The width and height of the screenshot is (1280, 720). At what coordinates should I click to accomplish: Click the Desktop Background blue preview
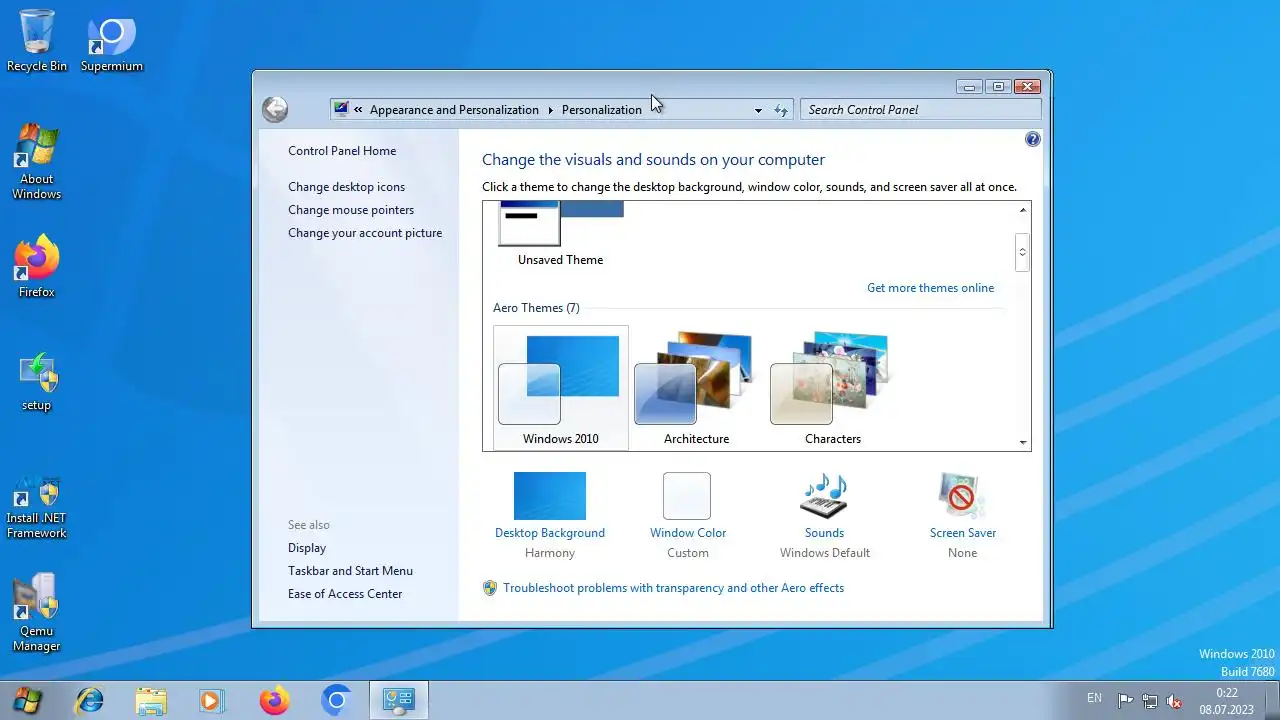pyautogui.click(x=550, y=496)
